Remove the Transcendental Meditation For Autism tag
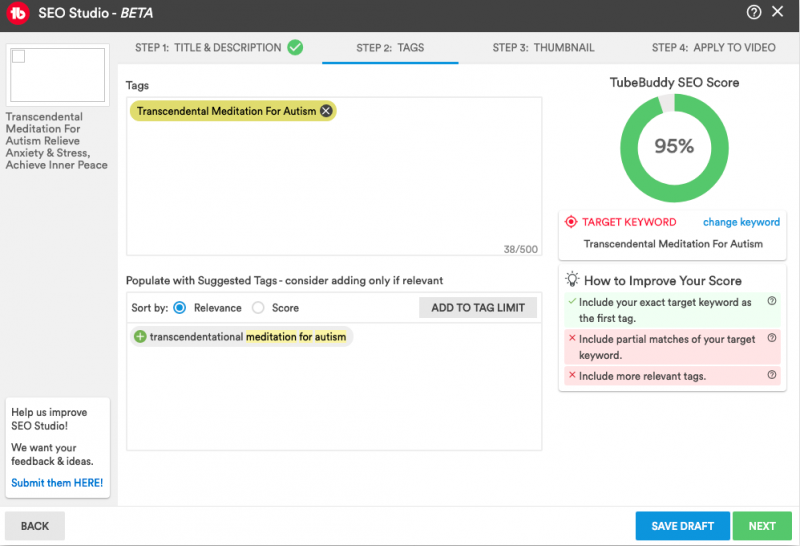The width and height of the screenshot is (800, 546). (x=326, y=111)
